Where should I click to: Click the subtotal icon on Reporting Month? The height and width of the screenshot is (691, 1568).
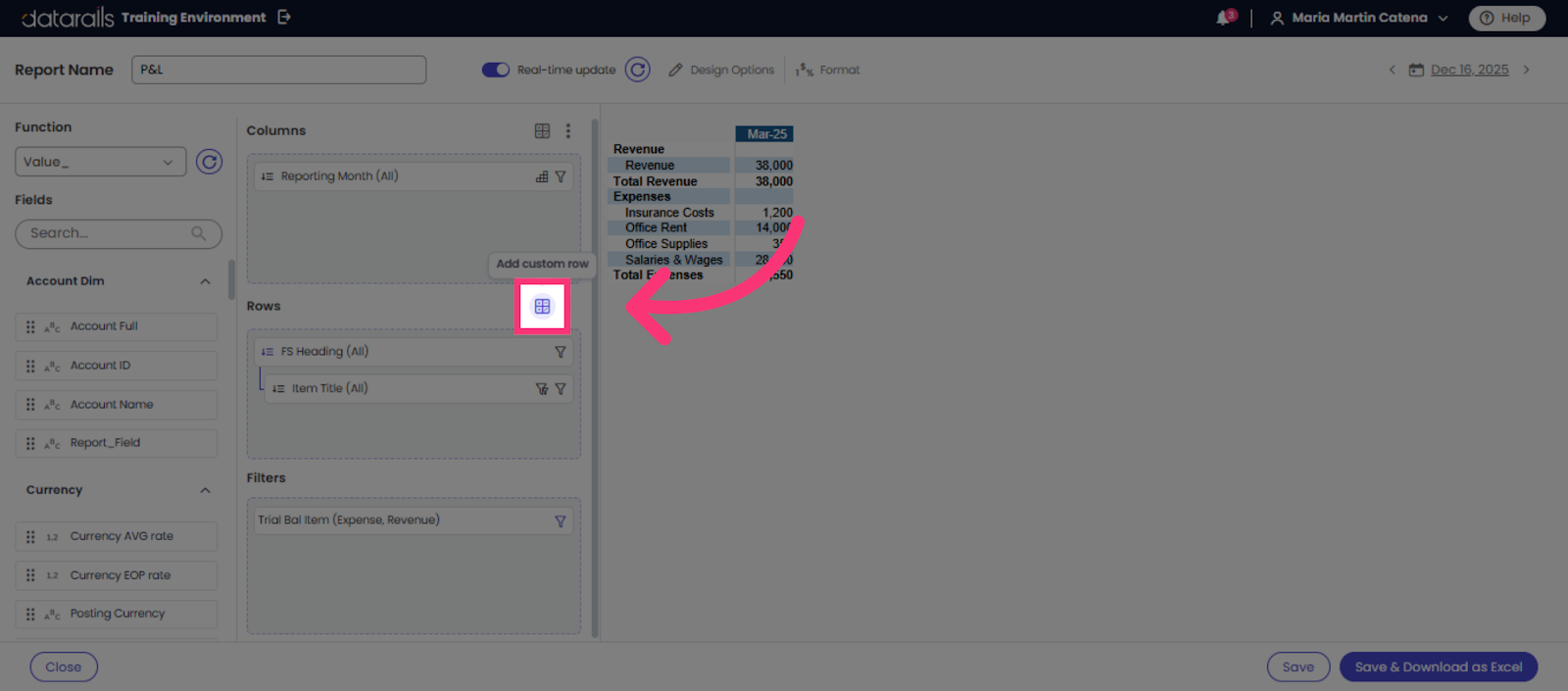pos(542,177)
